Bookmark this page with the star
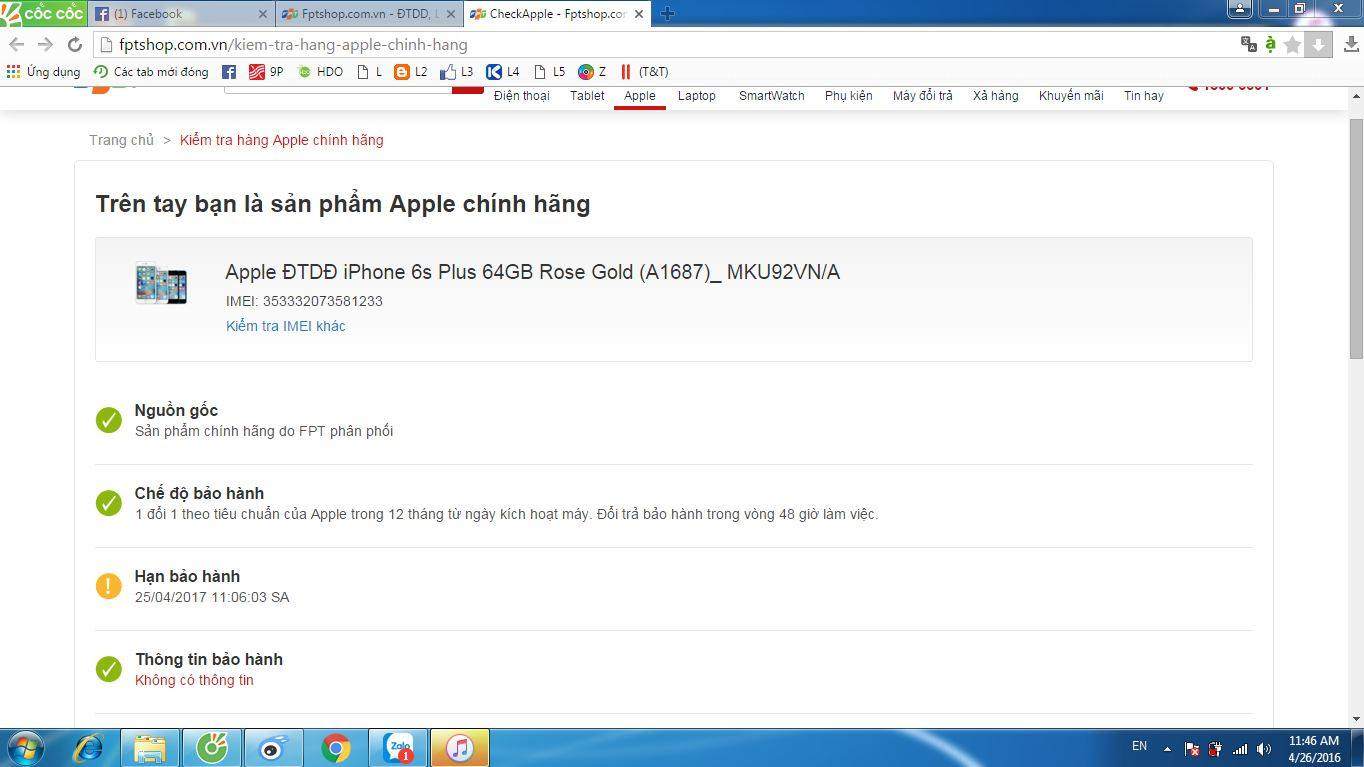The height and width of the screenshot is (767, 1364). [1292, 44]
